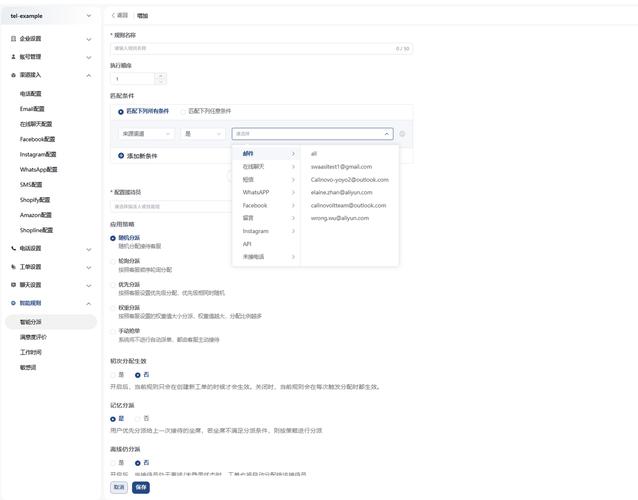Select 邮件 in the cascader list
This screenshot has height=500, width=638.
pyautogui.click(x=267, y=154)
